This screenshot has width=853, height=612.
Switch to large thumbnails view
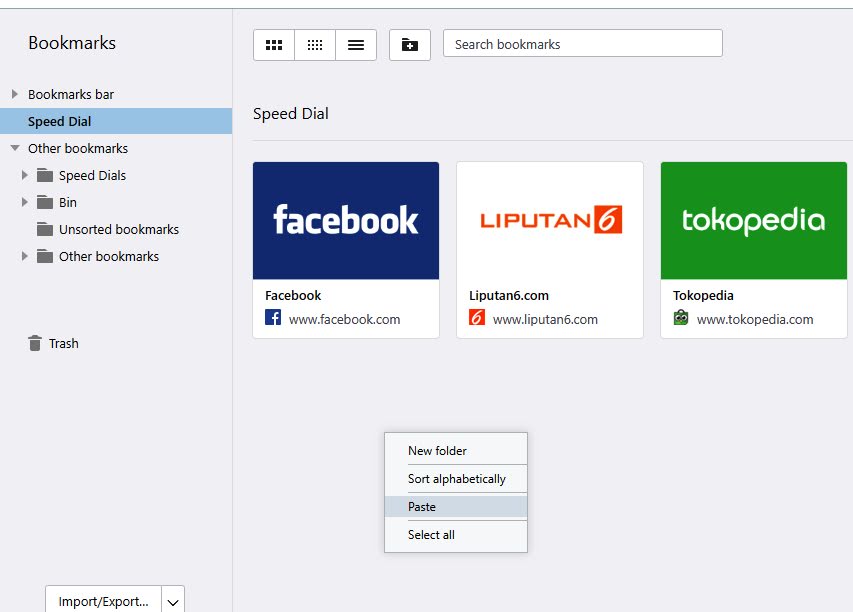point(274,45)
